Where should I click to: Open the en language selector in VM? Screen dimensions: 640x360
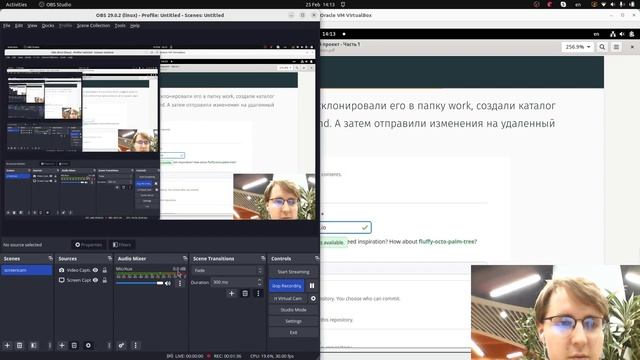click(596, 34)
